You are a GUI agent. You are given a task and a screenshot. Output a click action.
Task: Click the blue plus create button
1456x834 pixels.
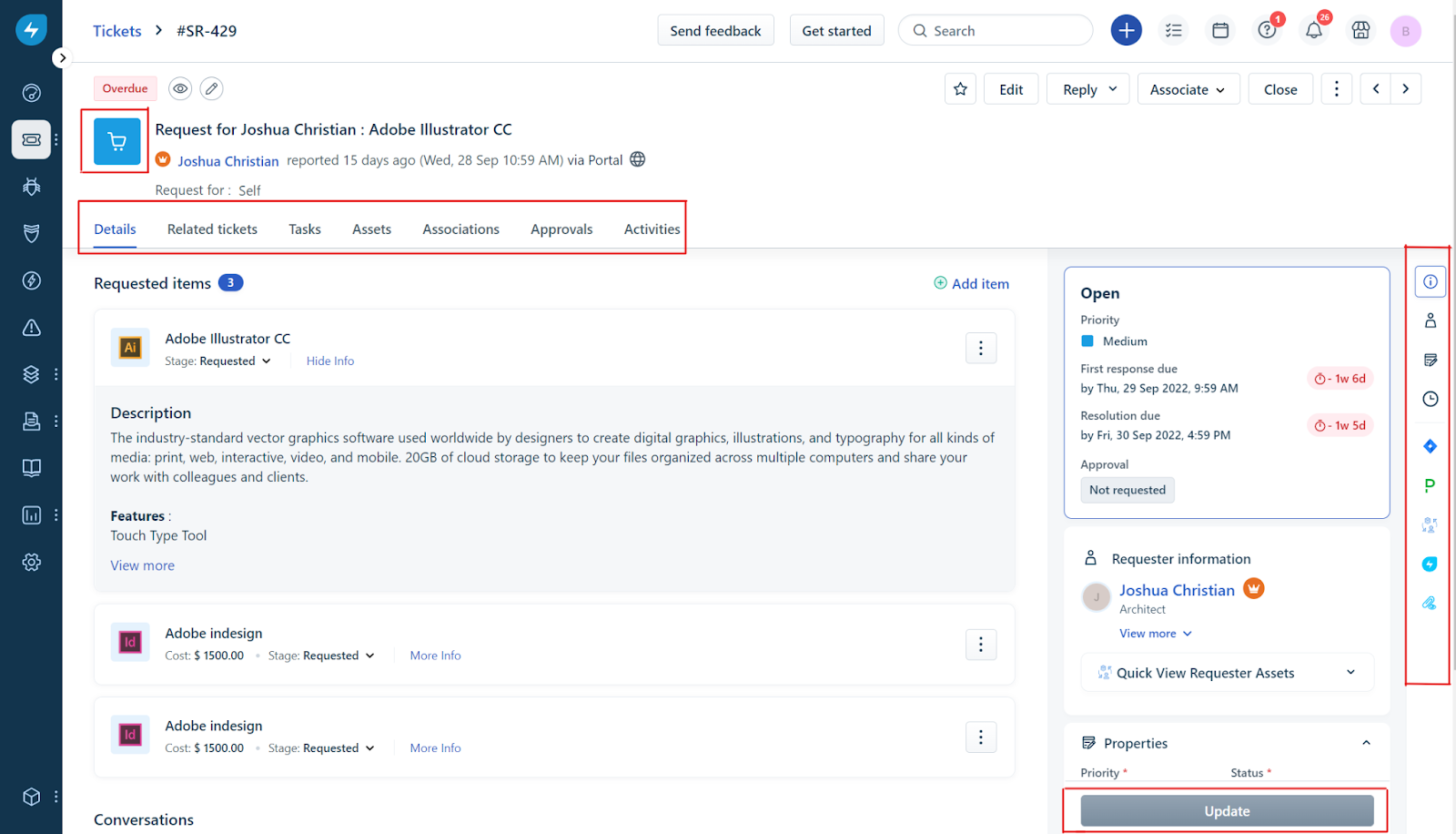[x=1127, y=30]
